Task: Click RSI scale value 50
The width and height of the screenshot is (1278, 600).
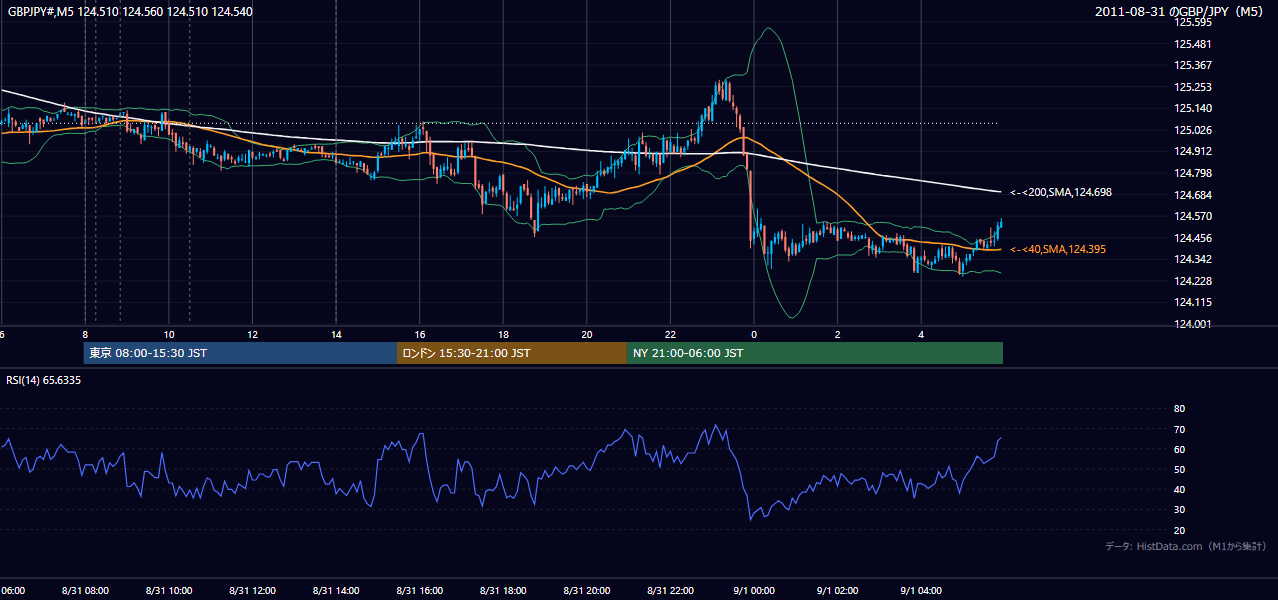Action: pyautogui.click(x=1179, y=469)
